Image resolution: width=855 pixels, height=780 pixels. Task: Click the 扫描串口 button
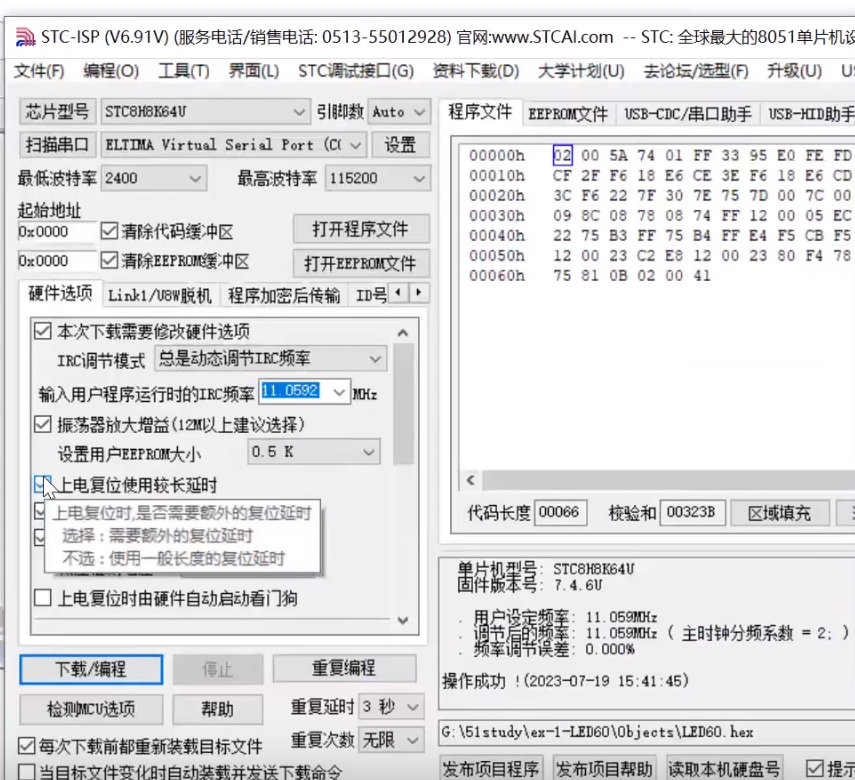(x=57, y=145)
